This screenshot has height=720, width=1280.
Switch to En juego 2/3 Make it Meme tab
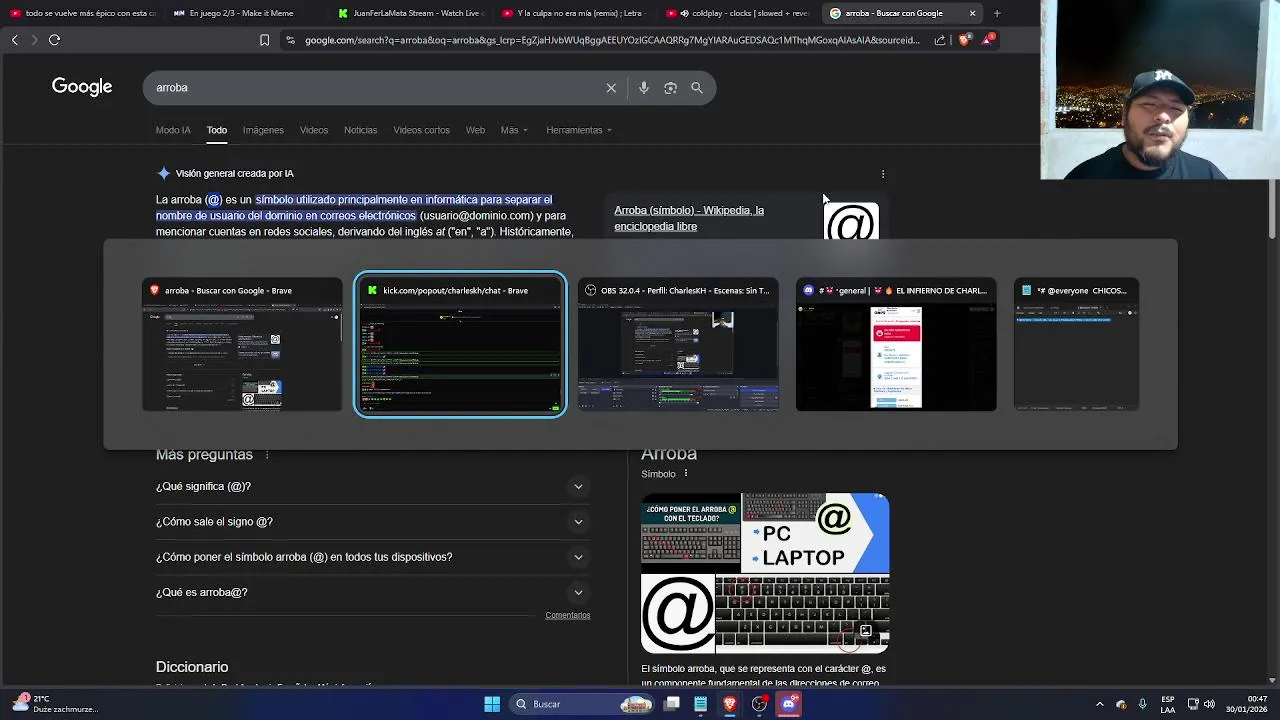tap(245, 13)
